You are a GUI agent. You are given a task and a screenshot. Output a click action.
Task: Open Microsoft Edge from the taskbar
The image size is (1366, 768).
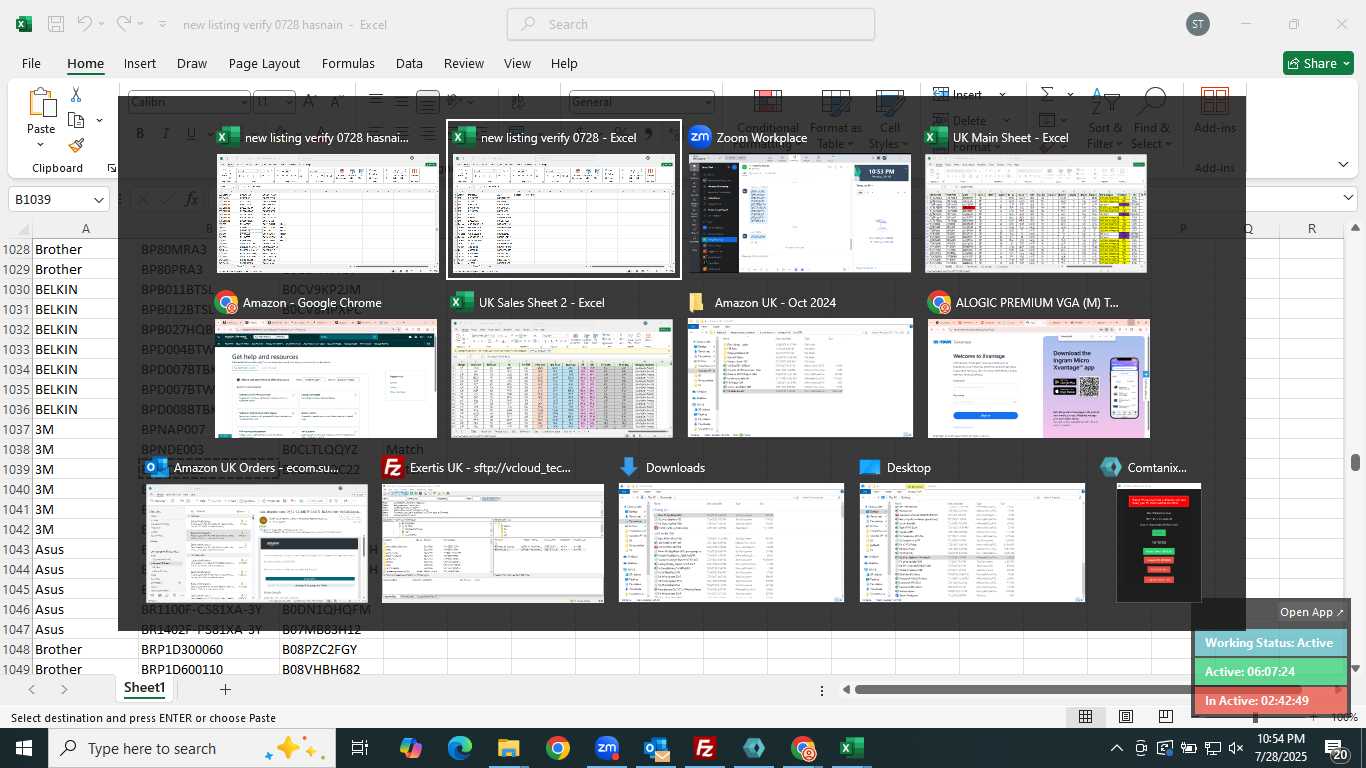(x=459, y=748)
